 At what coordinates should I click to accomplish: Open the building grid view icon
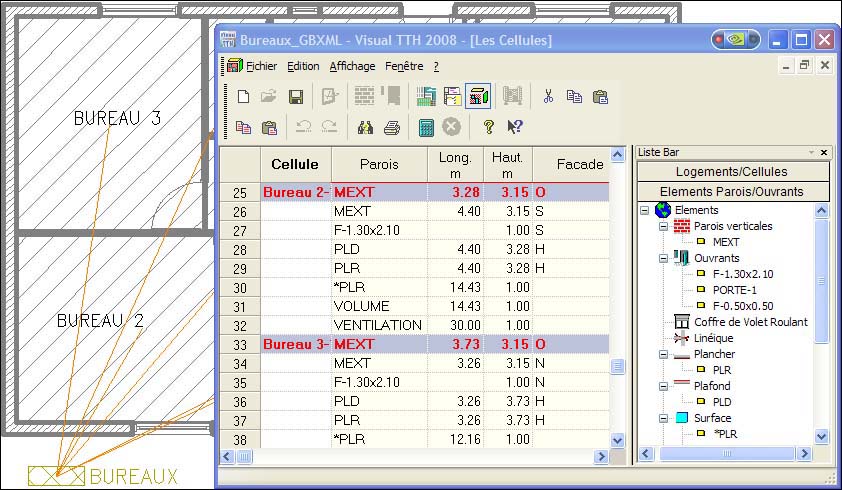(x=426, y=97)
